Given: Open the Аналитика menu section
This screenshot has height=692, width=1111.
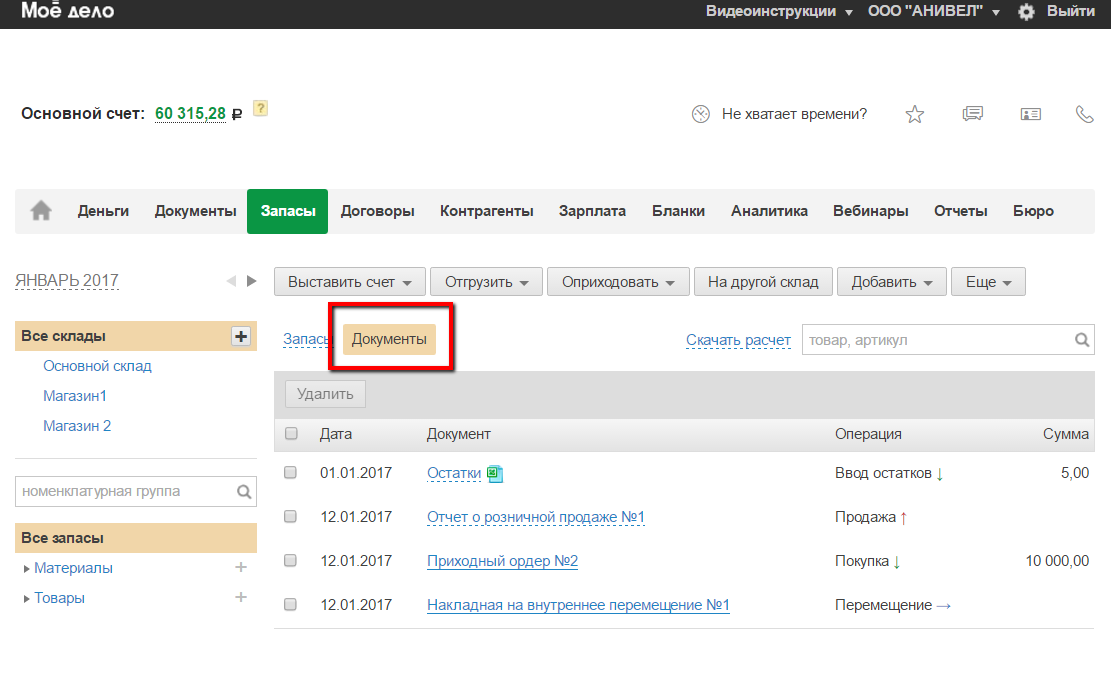Looking at the screenshot, I should (768, 211).
